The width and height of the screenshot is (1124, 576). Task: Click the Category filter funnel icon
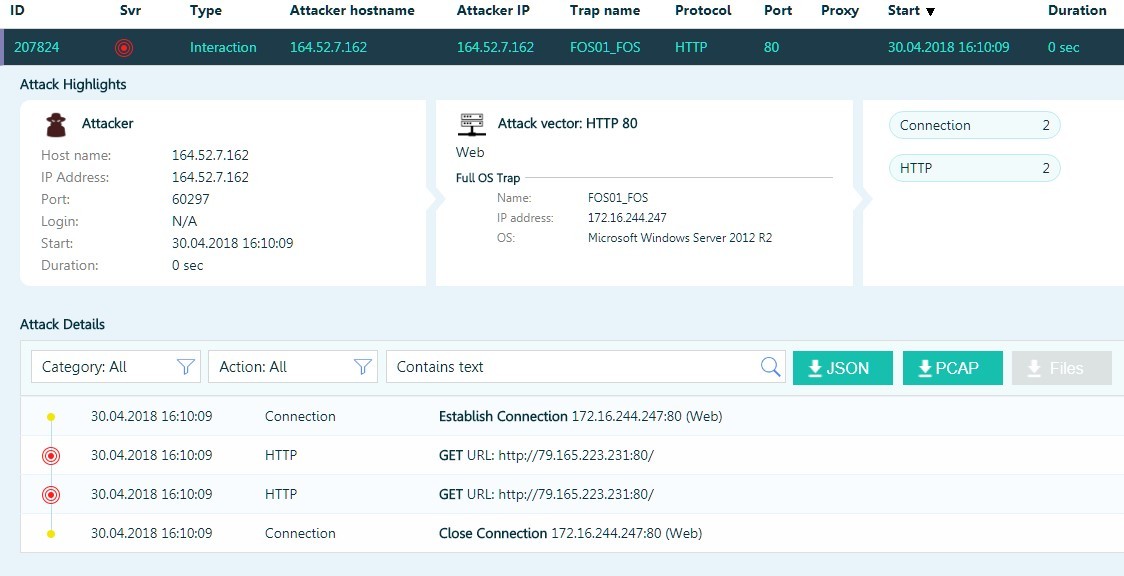point(185,367)
